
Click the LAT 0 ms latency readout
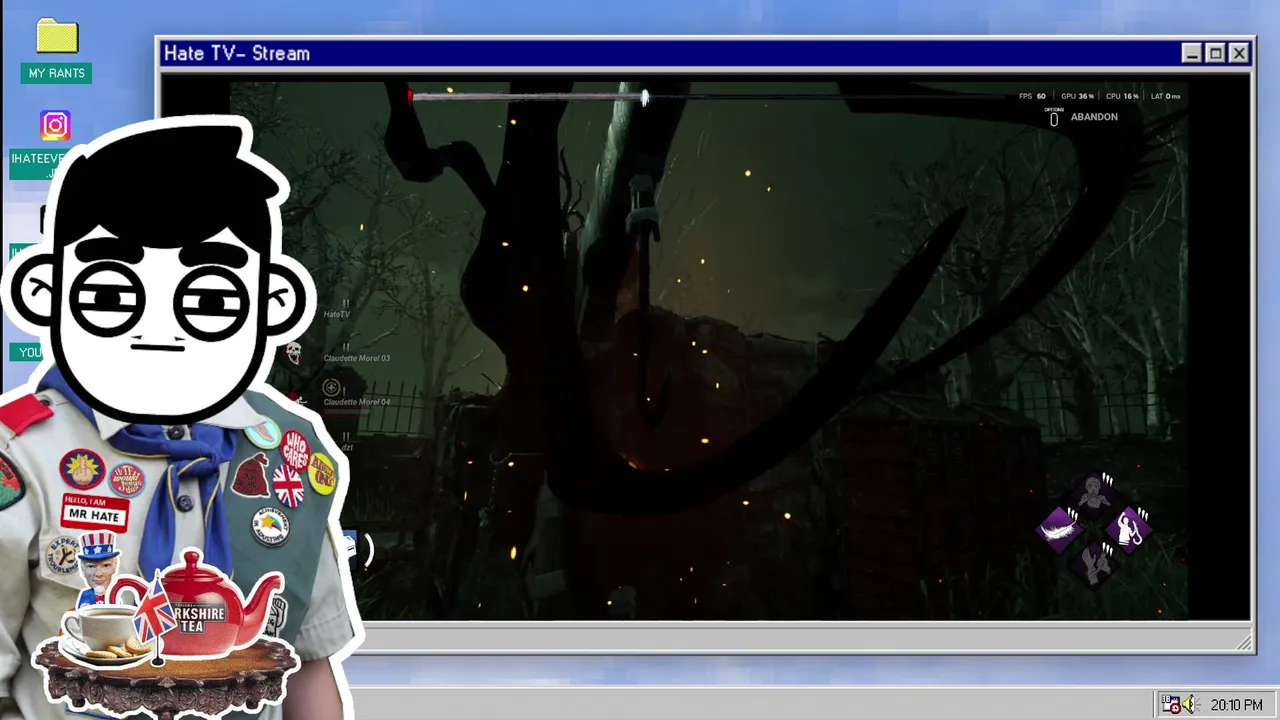1166,96
